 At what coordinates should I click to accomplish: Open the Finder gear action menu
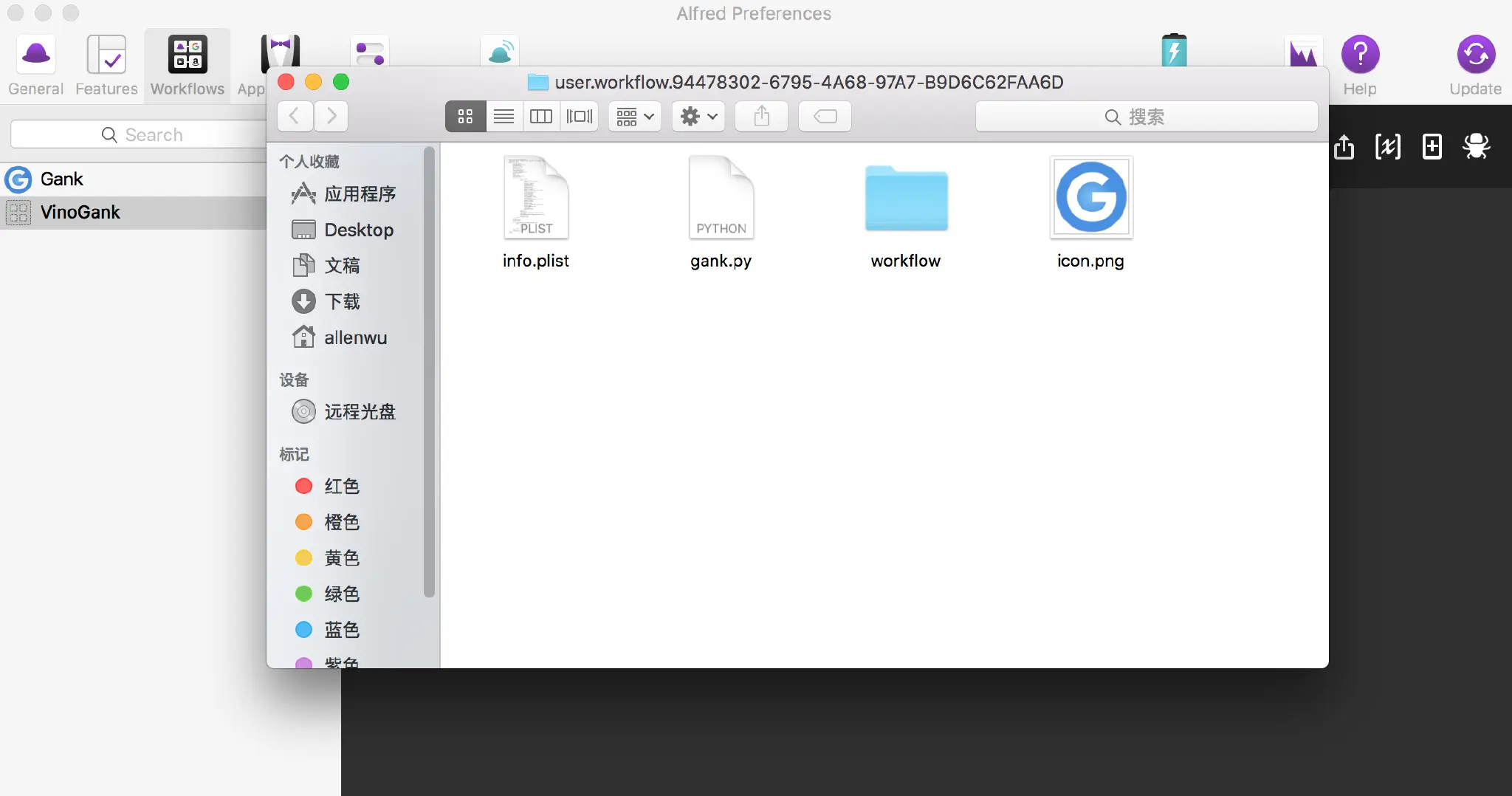tap(698, 116)
